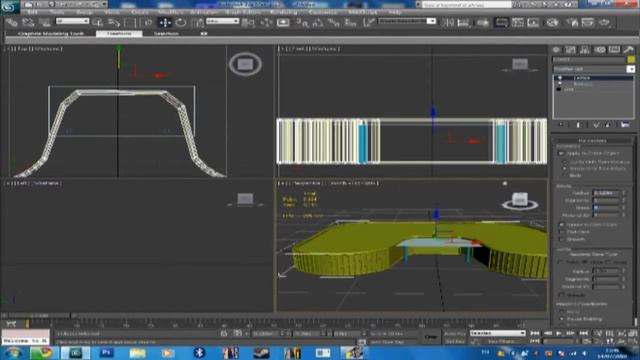
Task: Click the Unlink Selection tool
Action: click(28, 22)
